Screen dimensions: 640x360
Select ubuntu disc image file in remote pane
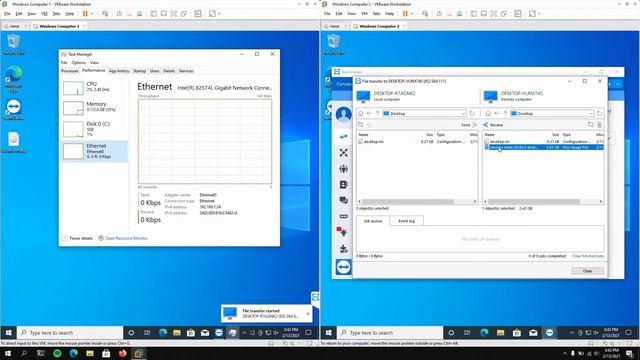[x=544, y=147]
